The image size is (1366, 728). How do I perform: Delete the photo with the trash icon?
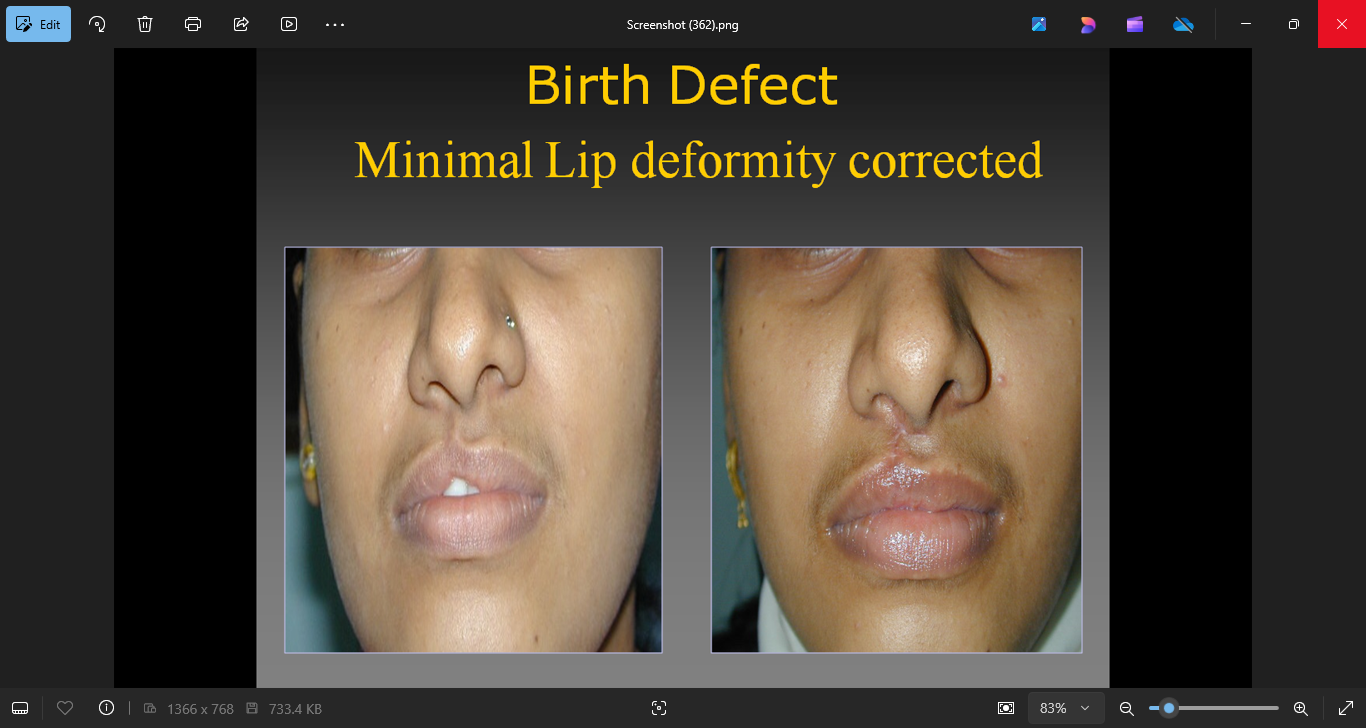point(145,24)
